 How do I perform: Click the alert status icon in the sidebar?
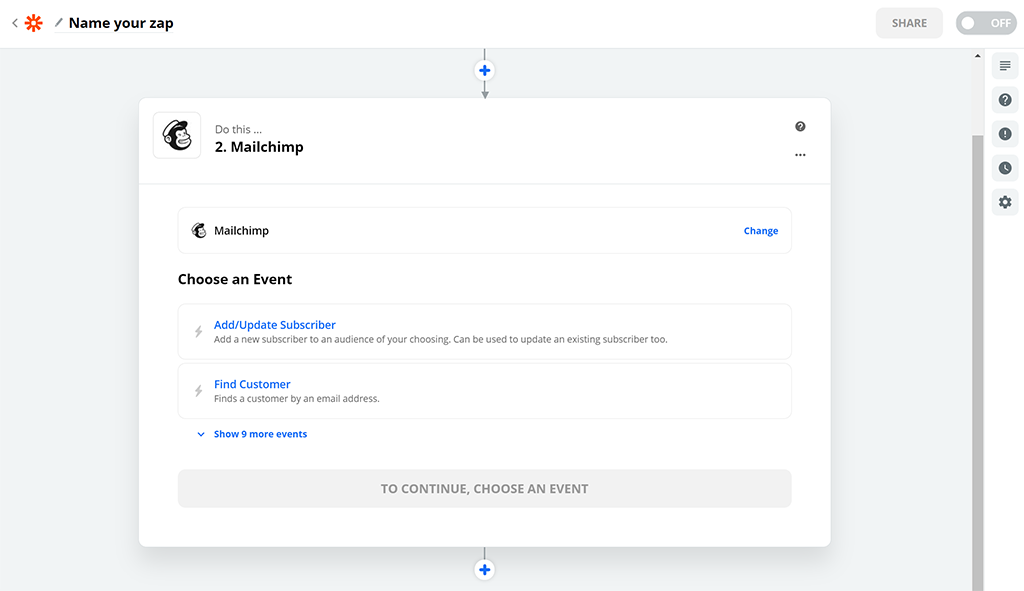click(1004, 133)
